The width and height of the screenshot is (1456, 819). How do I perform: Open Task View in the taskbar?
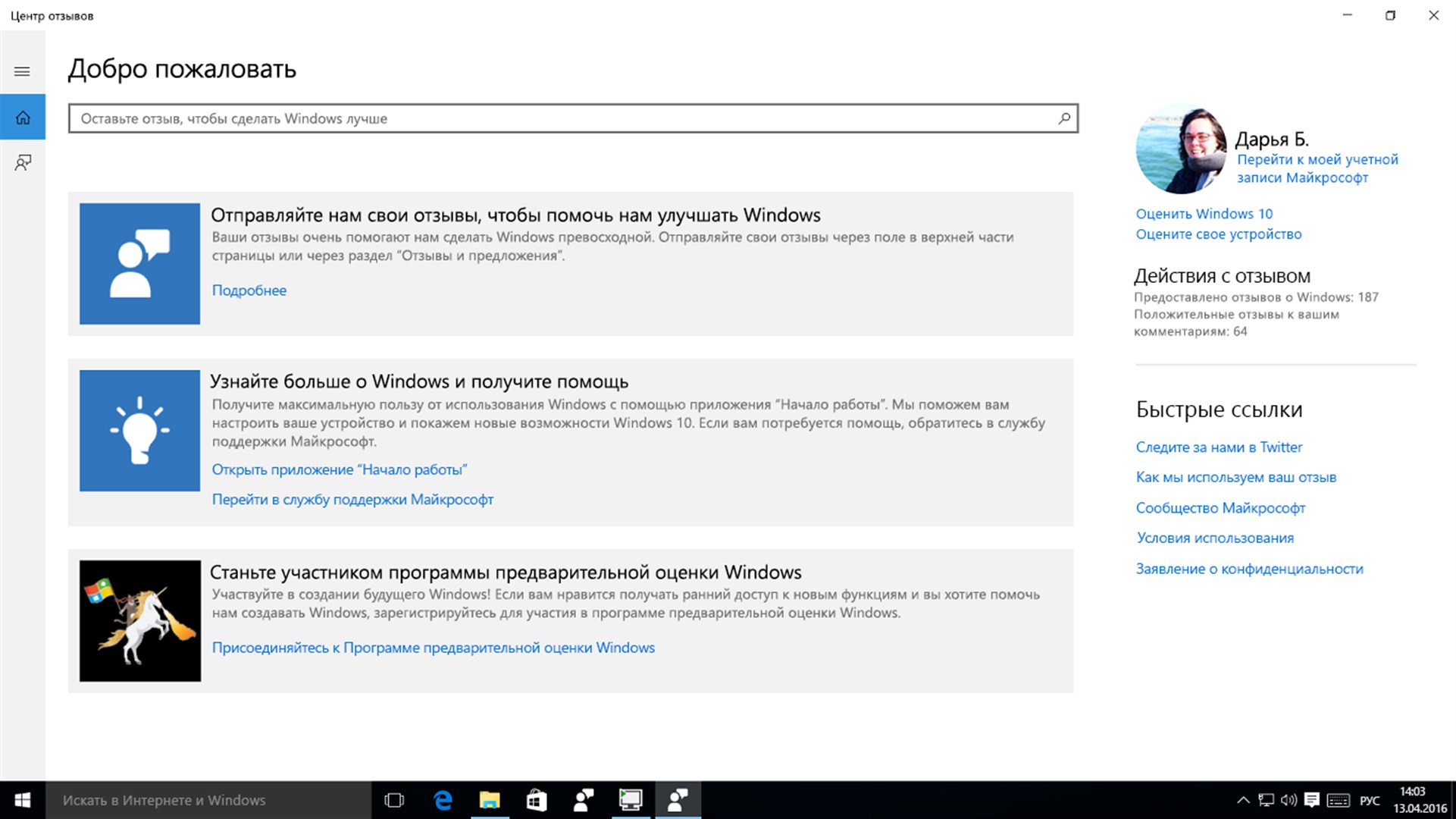(x=394, y=800)
